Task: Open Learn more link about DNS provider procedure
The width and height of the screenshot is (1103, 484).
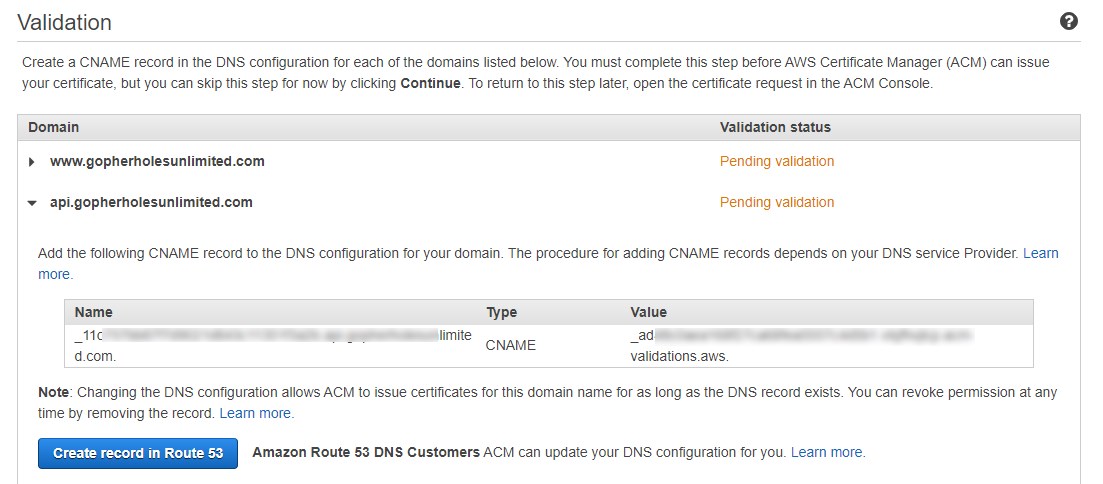Action: click(x=1040, y=253)
